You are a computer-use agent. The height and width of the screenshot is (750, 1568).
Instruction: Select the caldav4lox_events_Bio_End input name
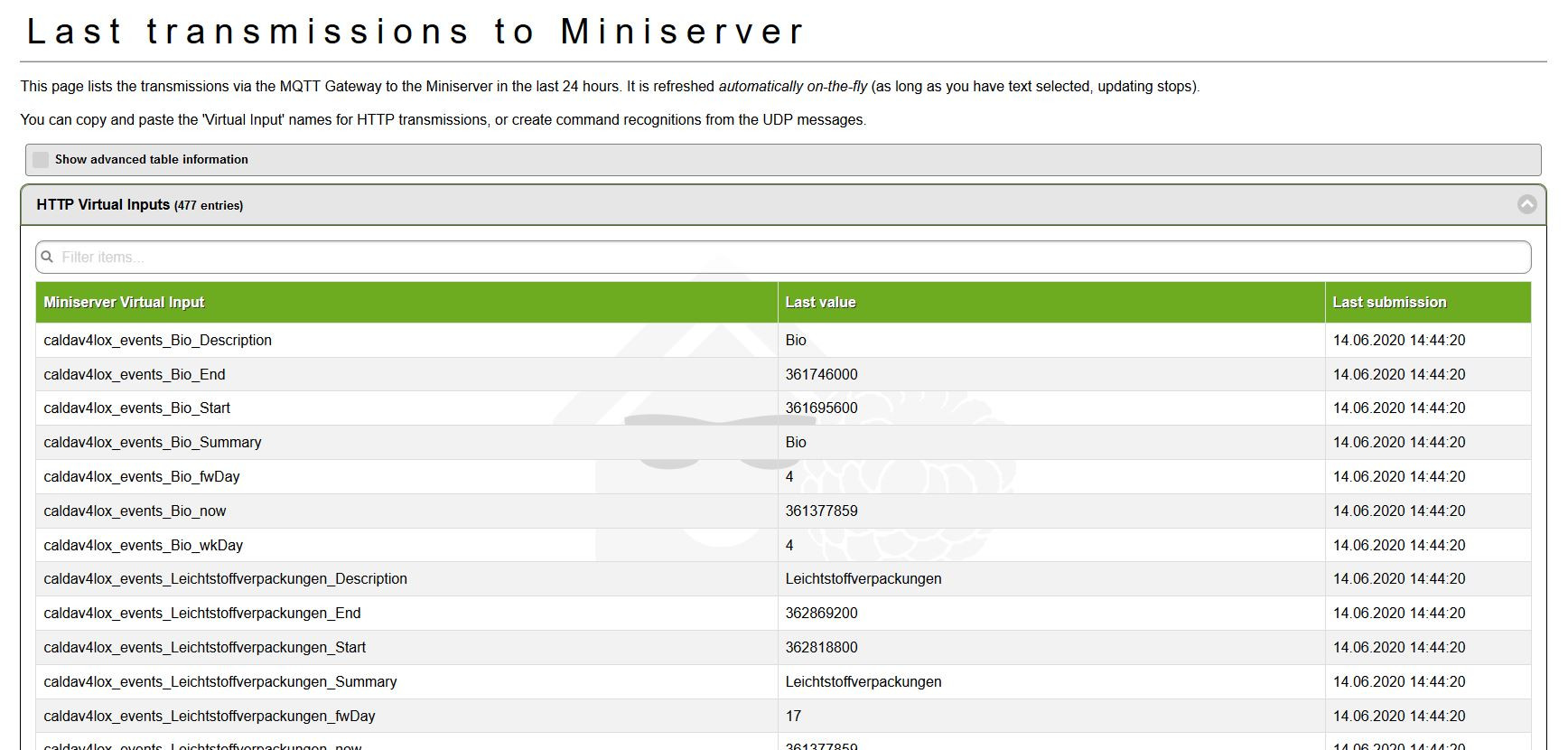click(135, 375)
